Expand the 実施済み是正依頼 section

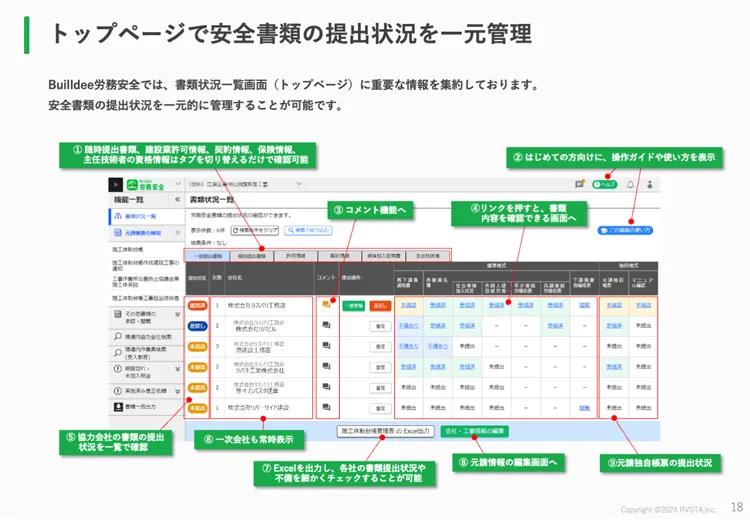point(177,391)
